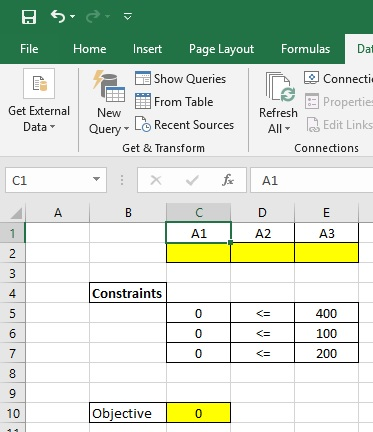
Task: Click the From Table icon
Action: click(143, 101)
